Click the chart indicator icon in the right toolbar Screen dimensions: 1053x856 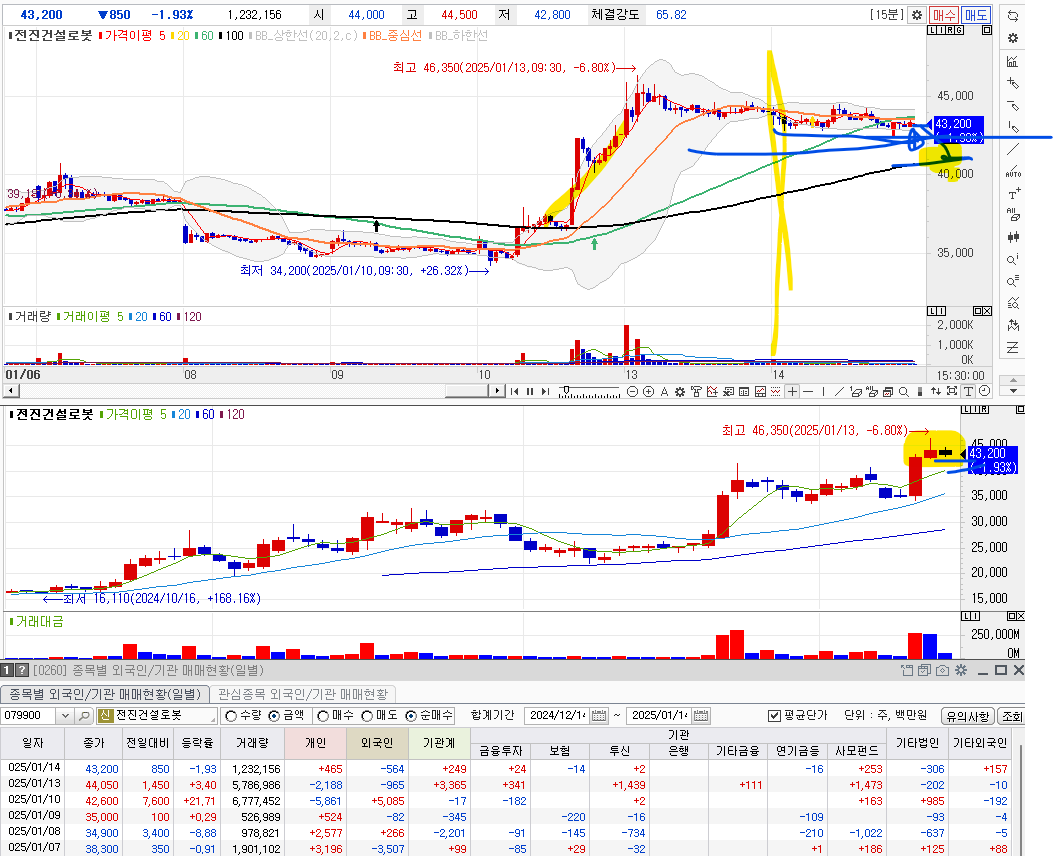click(x=1013, y=61)
